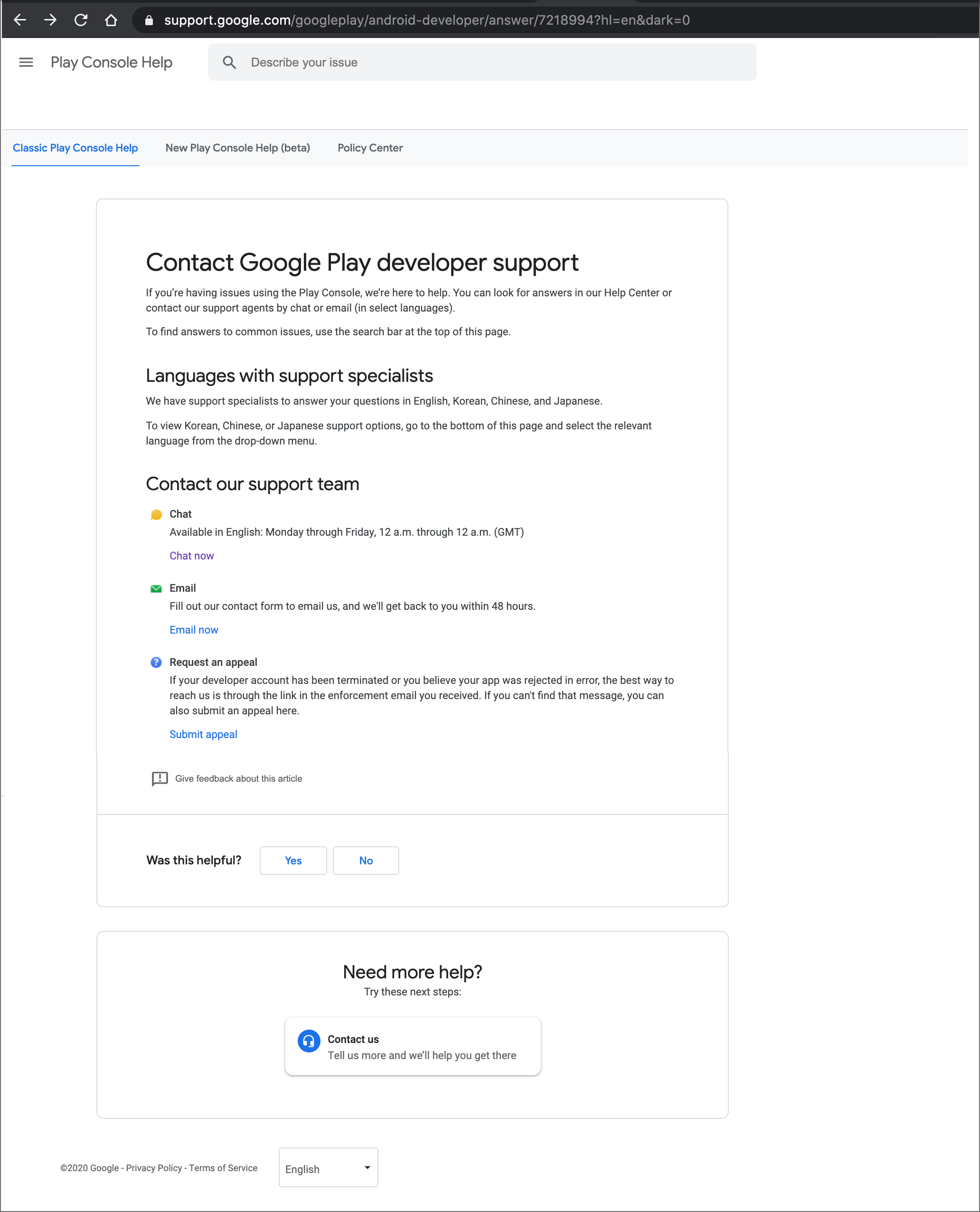Open the English language dropdown

point(328,1168)
